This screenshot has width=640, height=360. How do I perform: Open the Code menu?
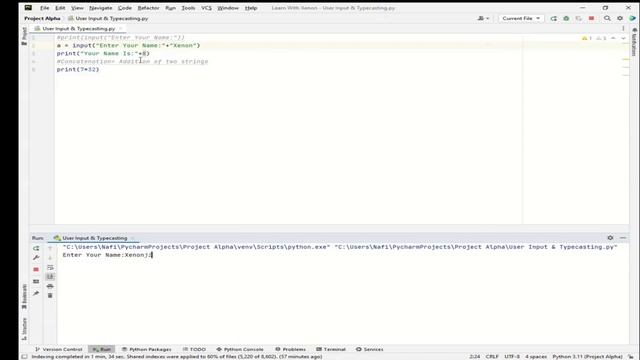tap(125, 8)
